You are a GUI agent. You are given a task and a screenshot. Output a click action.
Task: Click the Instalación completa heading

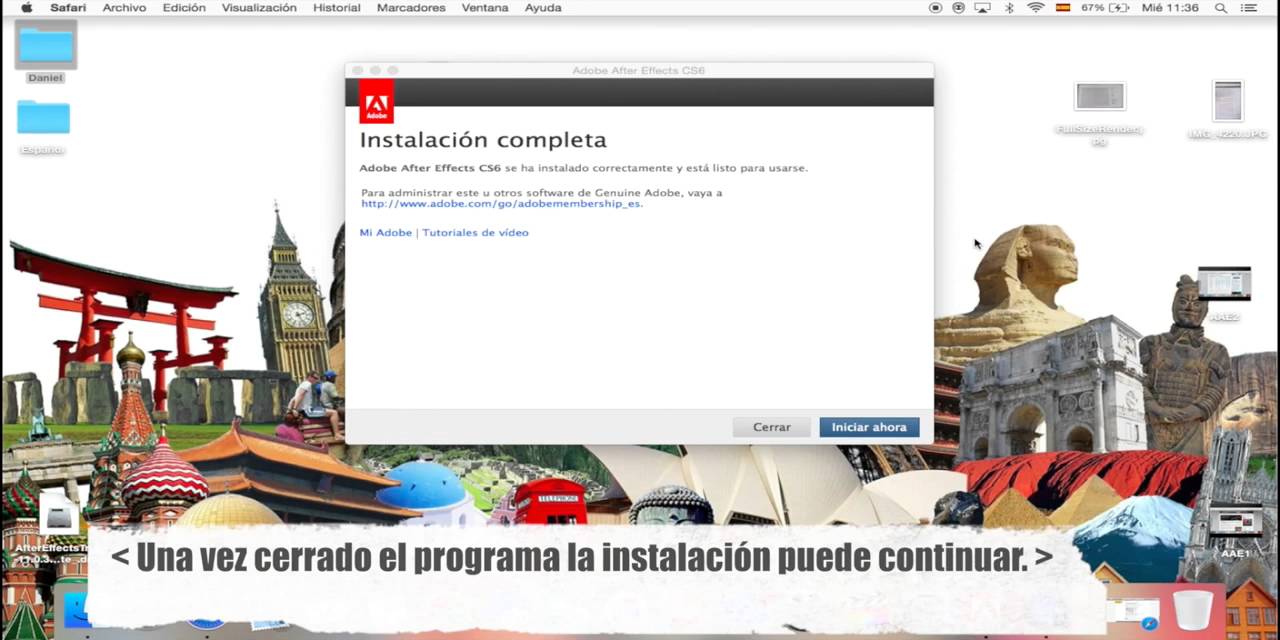[483, 140]
